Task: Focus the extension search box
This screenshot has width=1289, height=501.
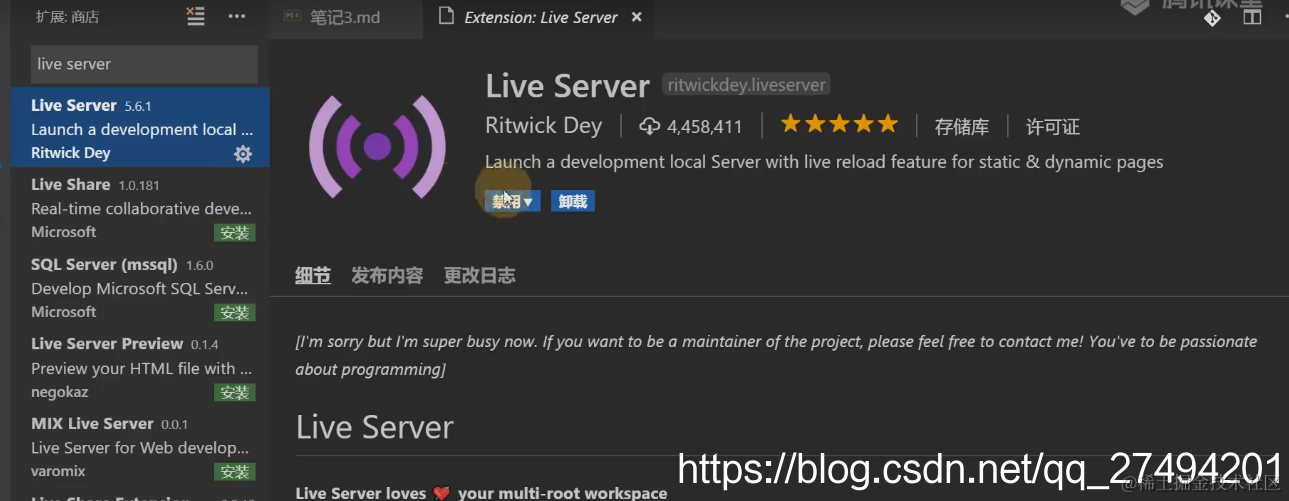Action: click(x=144, y=64)
